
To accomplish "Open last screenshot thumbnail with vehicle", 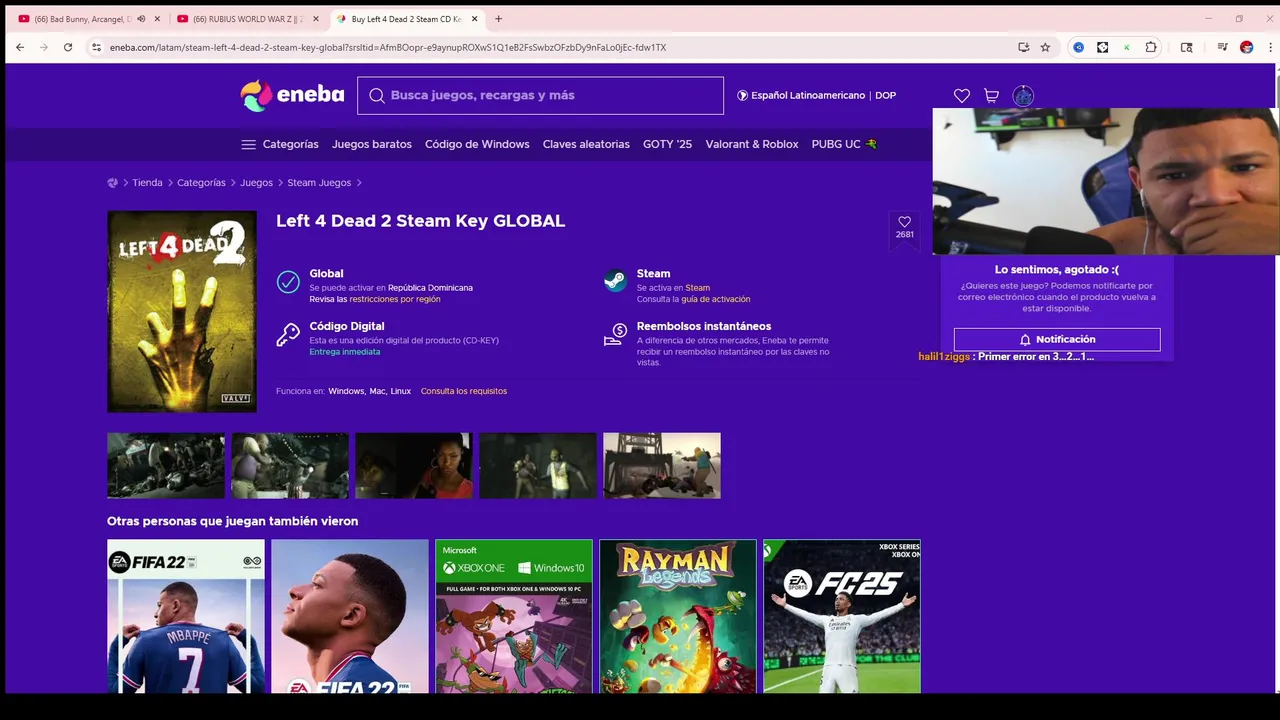I will (x=662, y=466).
